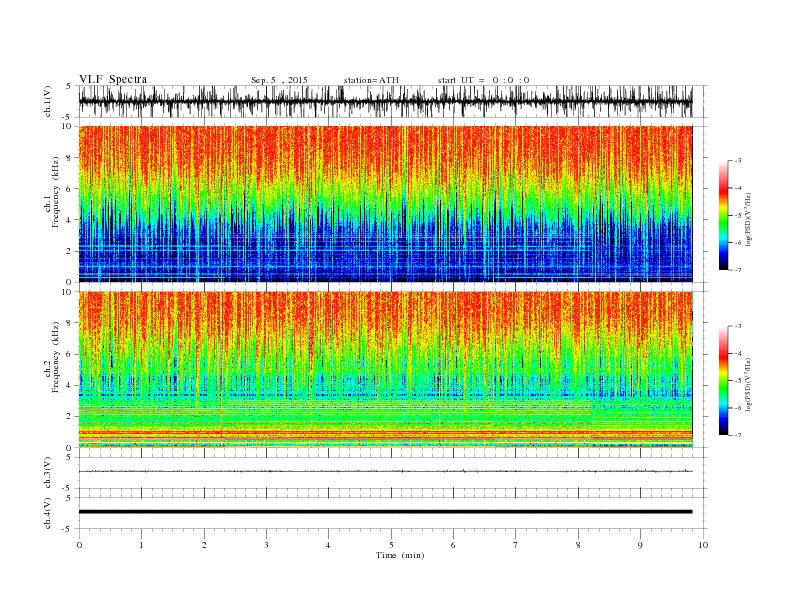Select the "Sep. 5 , 2015" date text
The width and height of the screenshot is (792, 612).
point(279,80)
